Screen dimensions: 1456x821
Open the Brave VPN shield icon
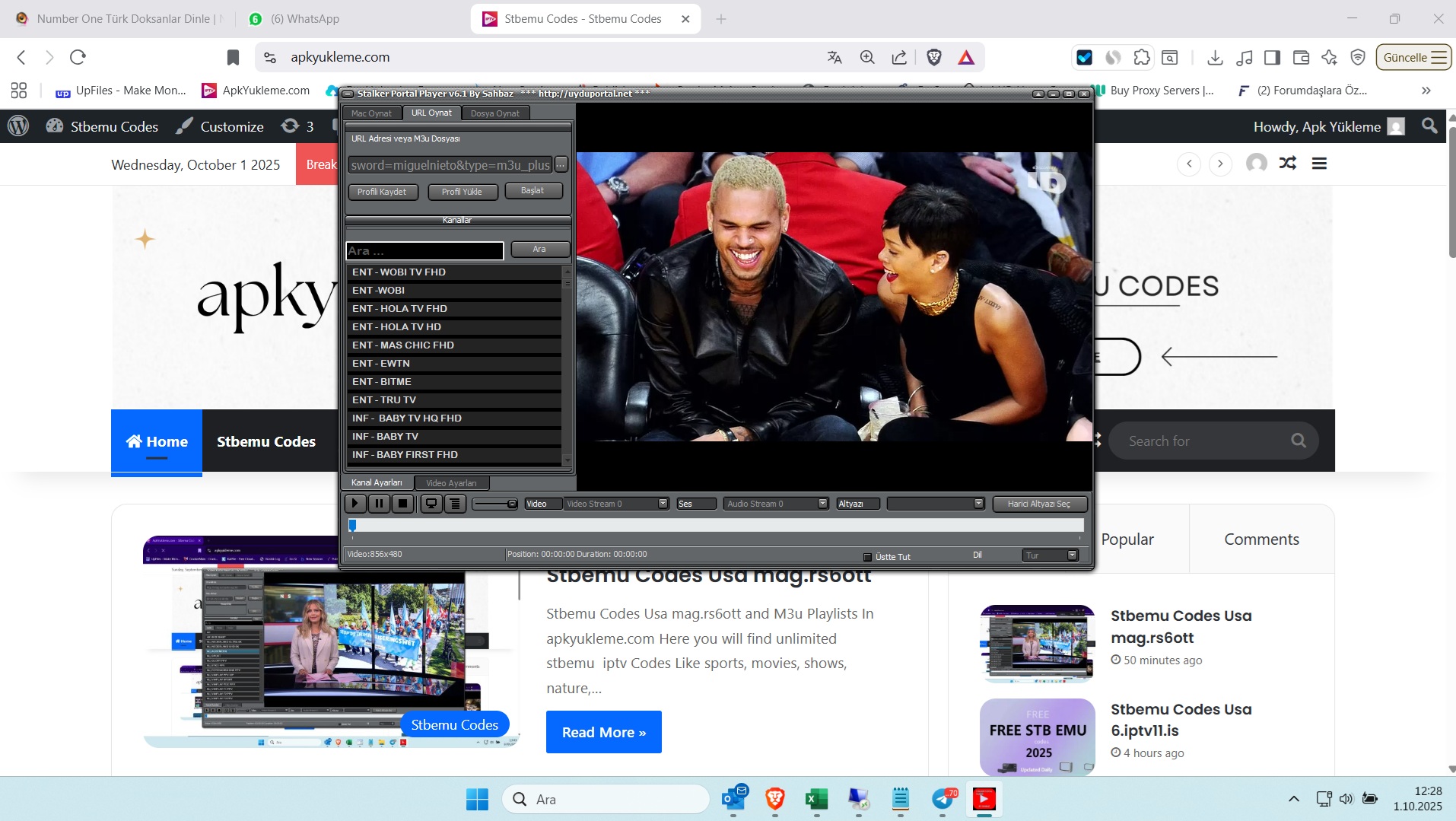[1358, 57]
